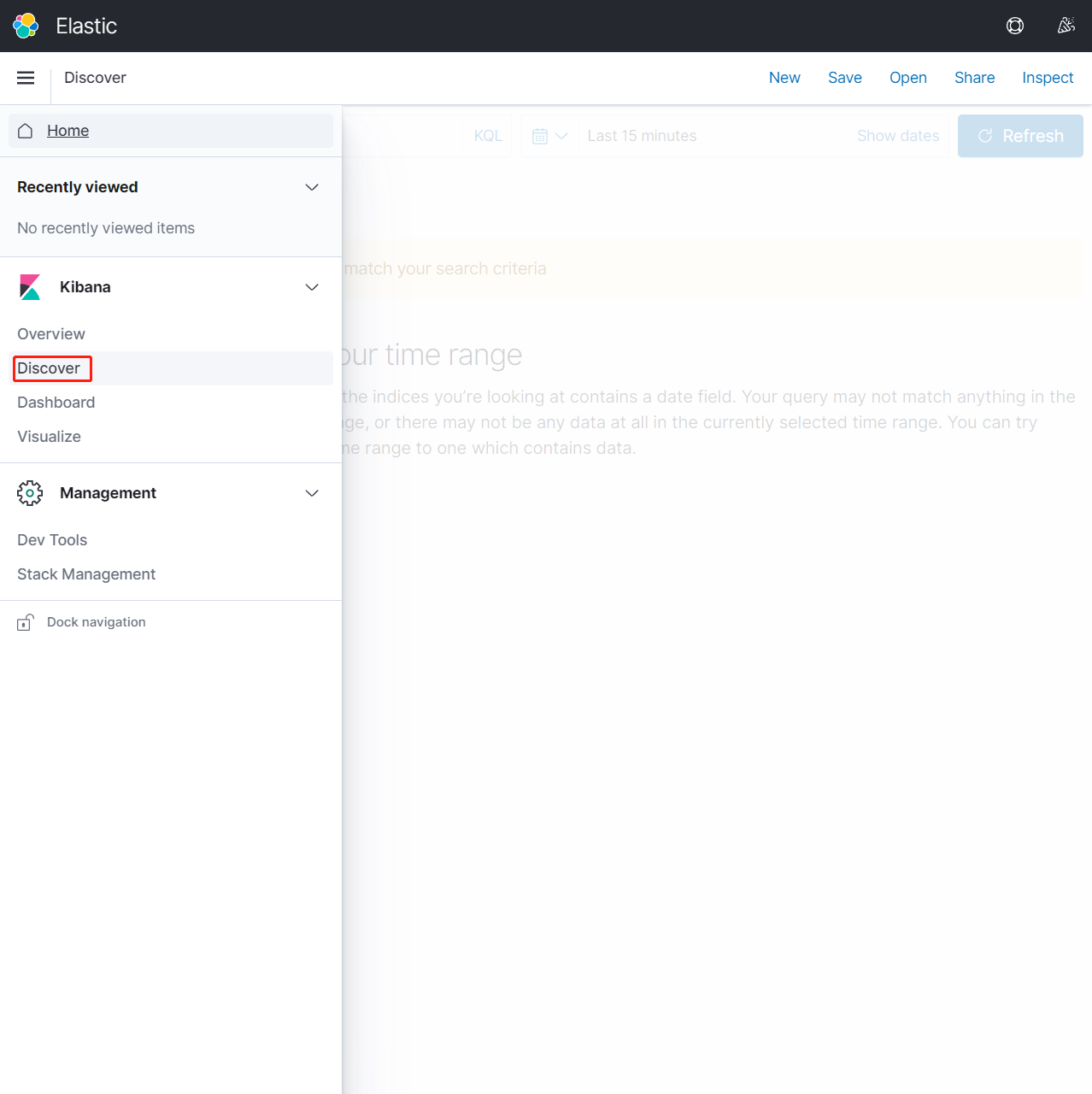
Task: Open Dashboard from the sidebar
Action: 56,403
